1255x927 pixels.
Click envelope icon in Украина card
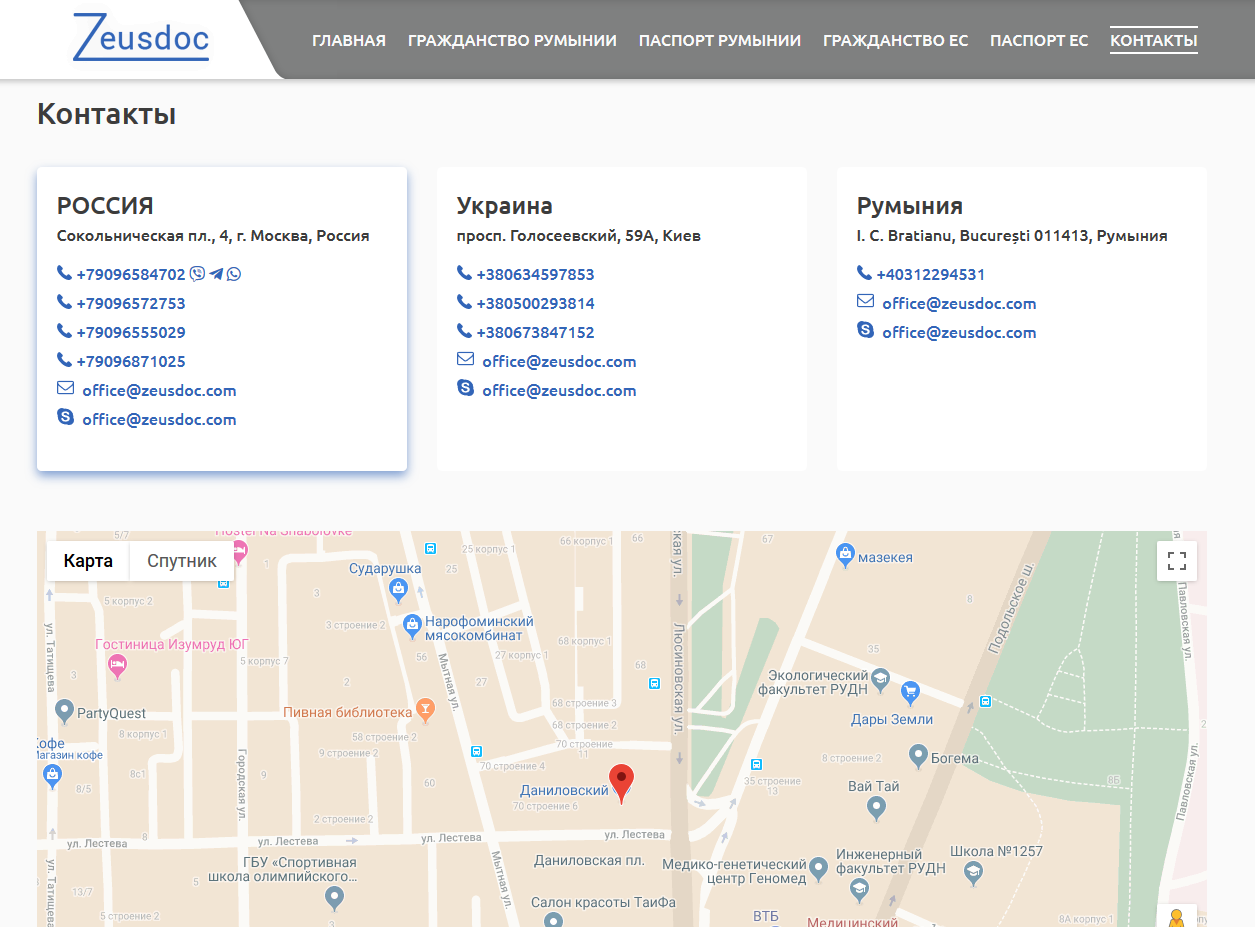tap(465, 359)
